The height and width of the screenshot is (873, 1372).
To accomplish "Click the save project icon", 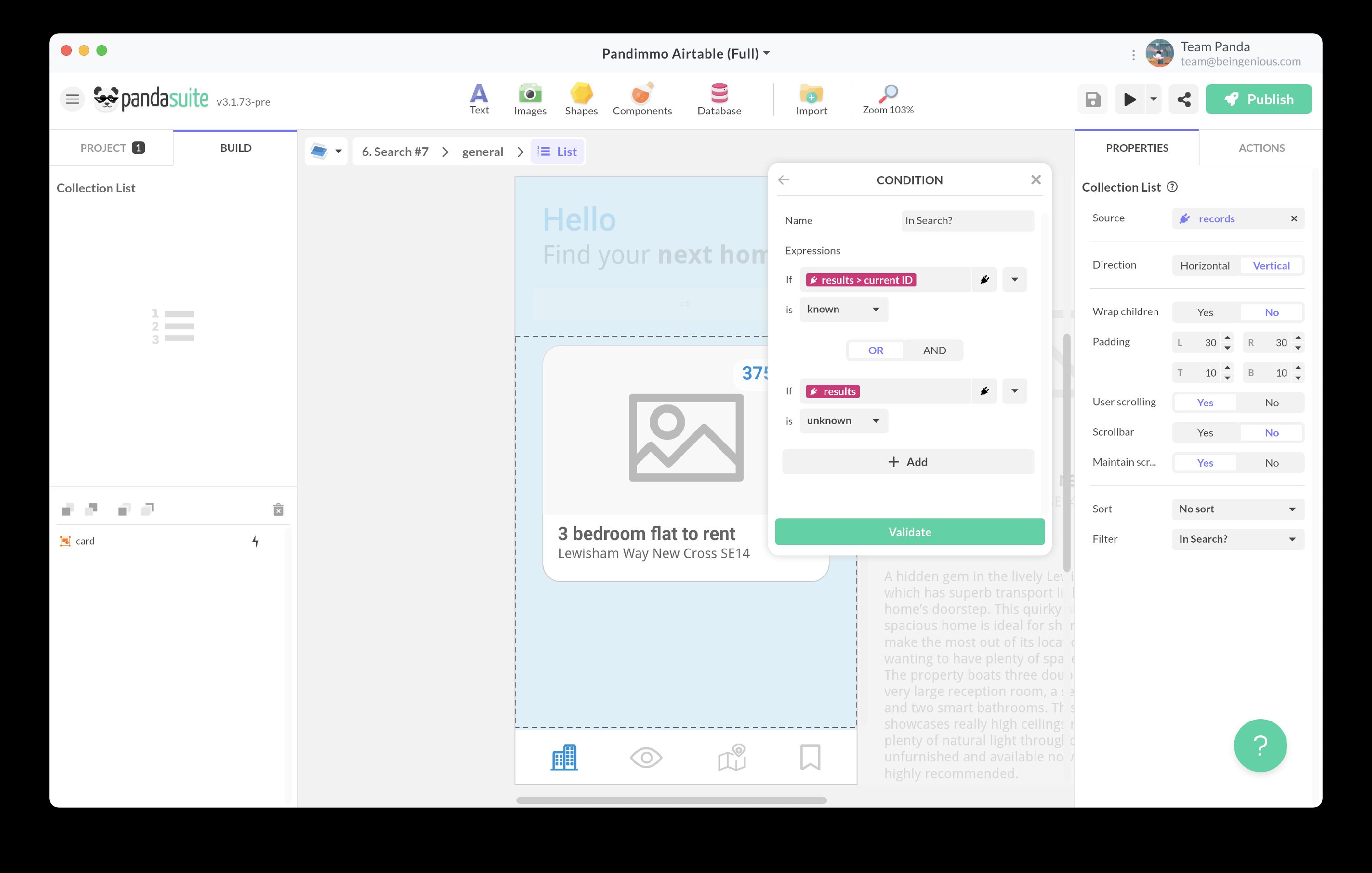I will pos(1092,100).
